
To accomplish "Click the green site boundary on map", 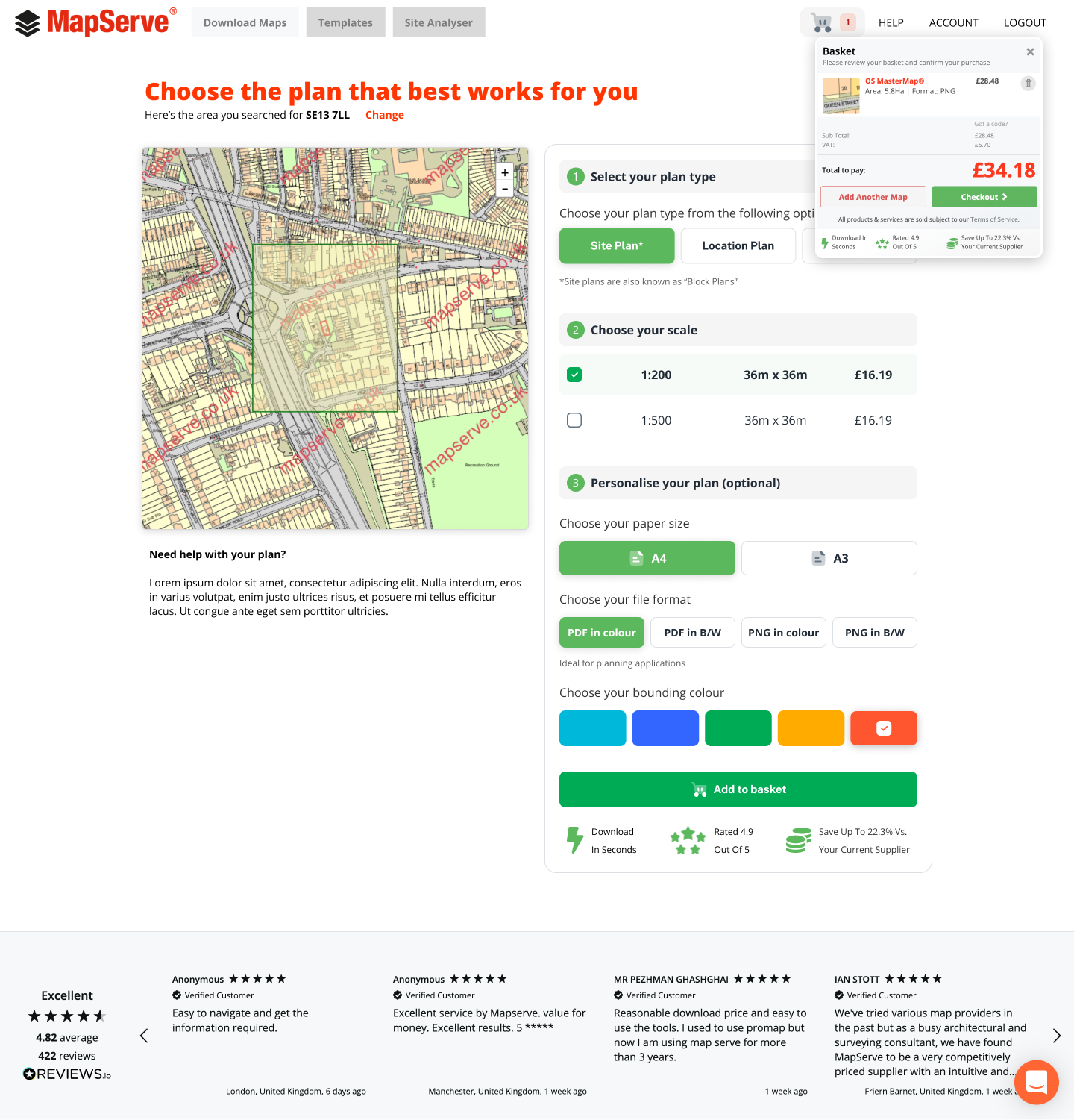I will (325, 328).
